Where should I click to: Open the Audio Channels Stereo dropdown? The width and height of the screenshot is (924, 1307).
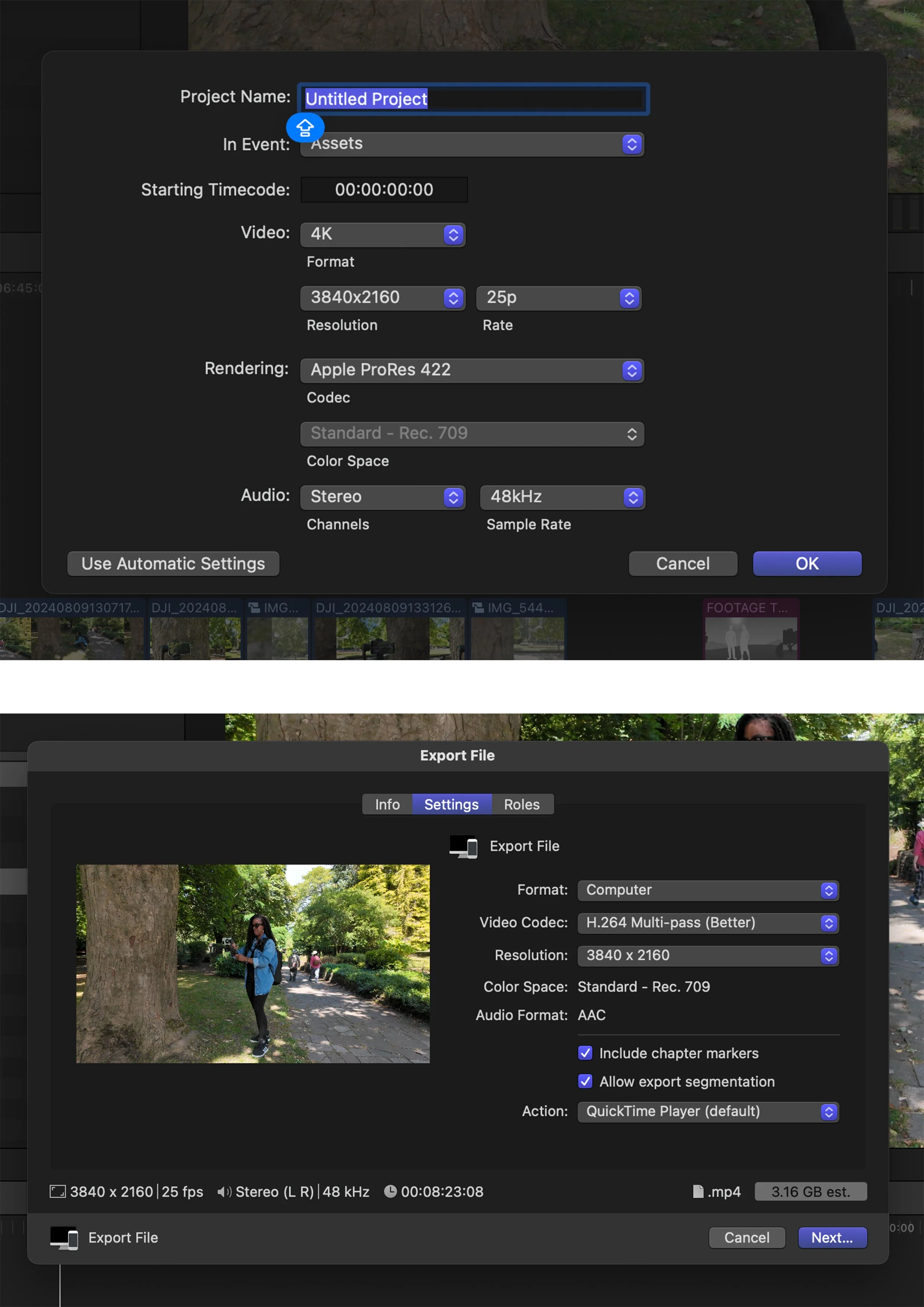383,497
